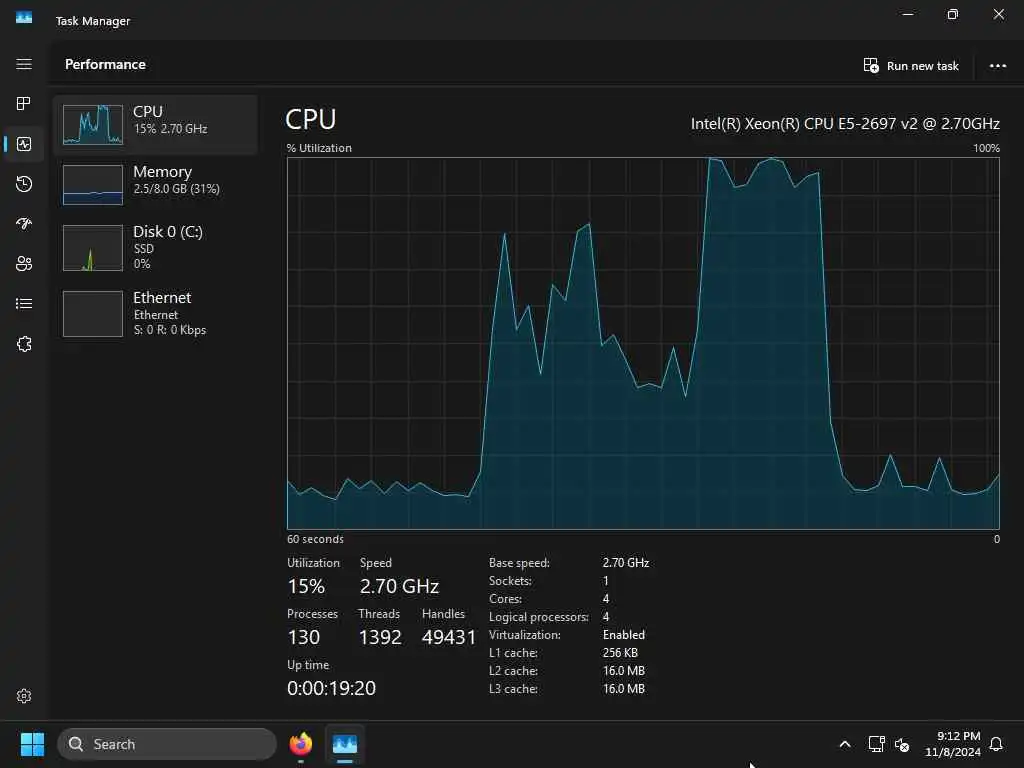1024x768 pixels.
Task: Click the taskbar Search box
Action: 167,744
